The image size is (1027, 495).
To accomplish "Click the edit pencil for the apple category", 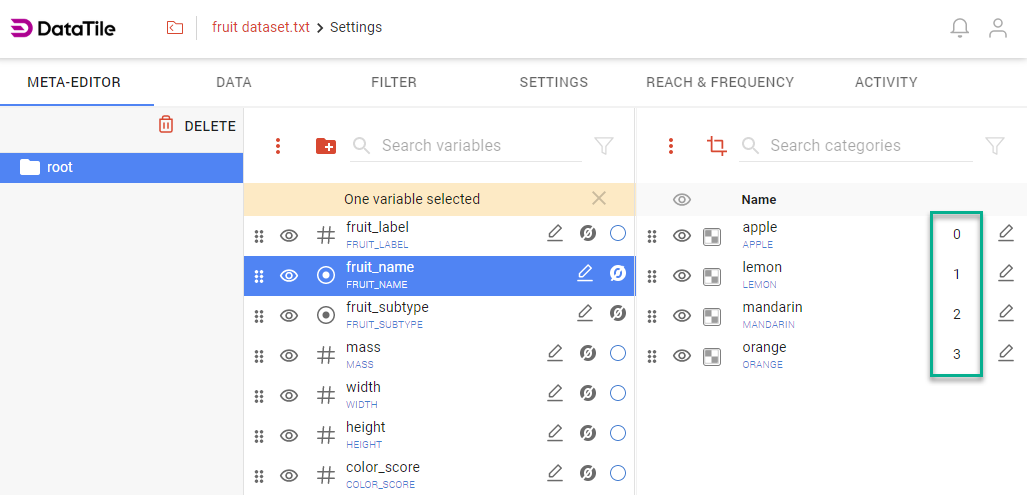I will (x=1006, y=233).
